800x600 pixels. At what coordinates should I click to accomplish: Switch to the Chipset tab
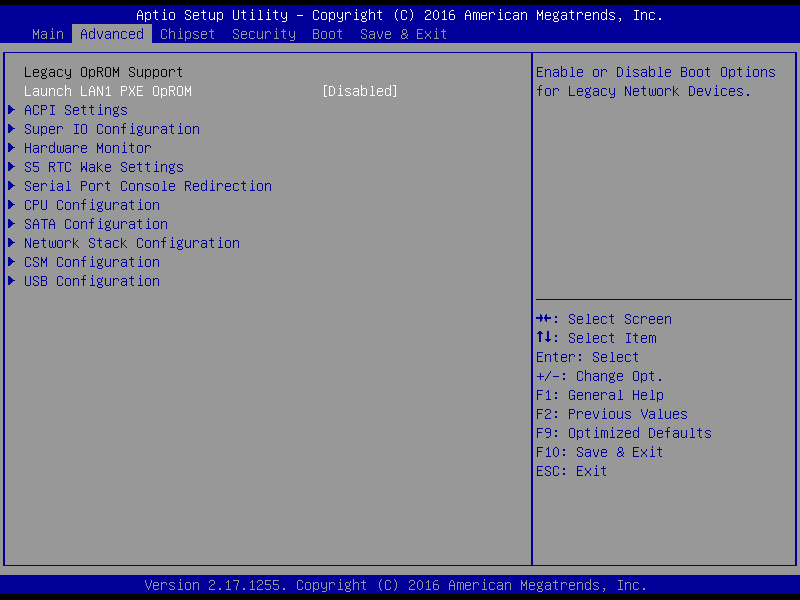click(x=188, y=34)
